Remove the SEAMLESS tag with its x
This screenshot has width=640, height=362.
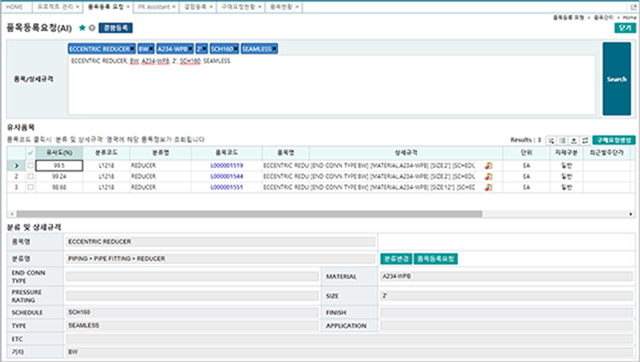274,49
